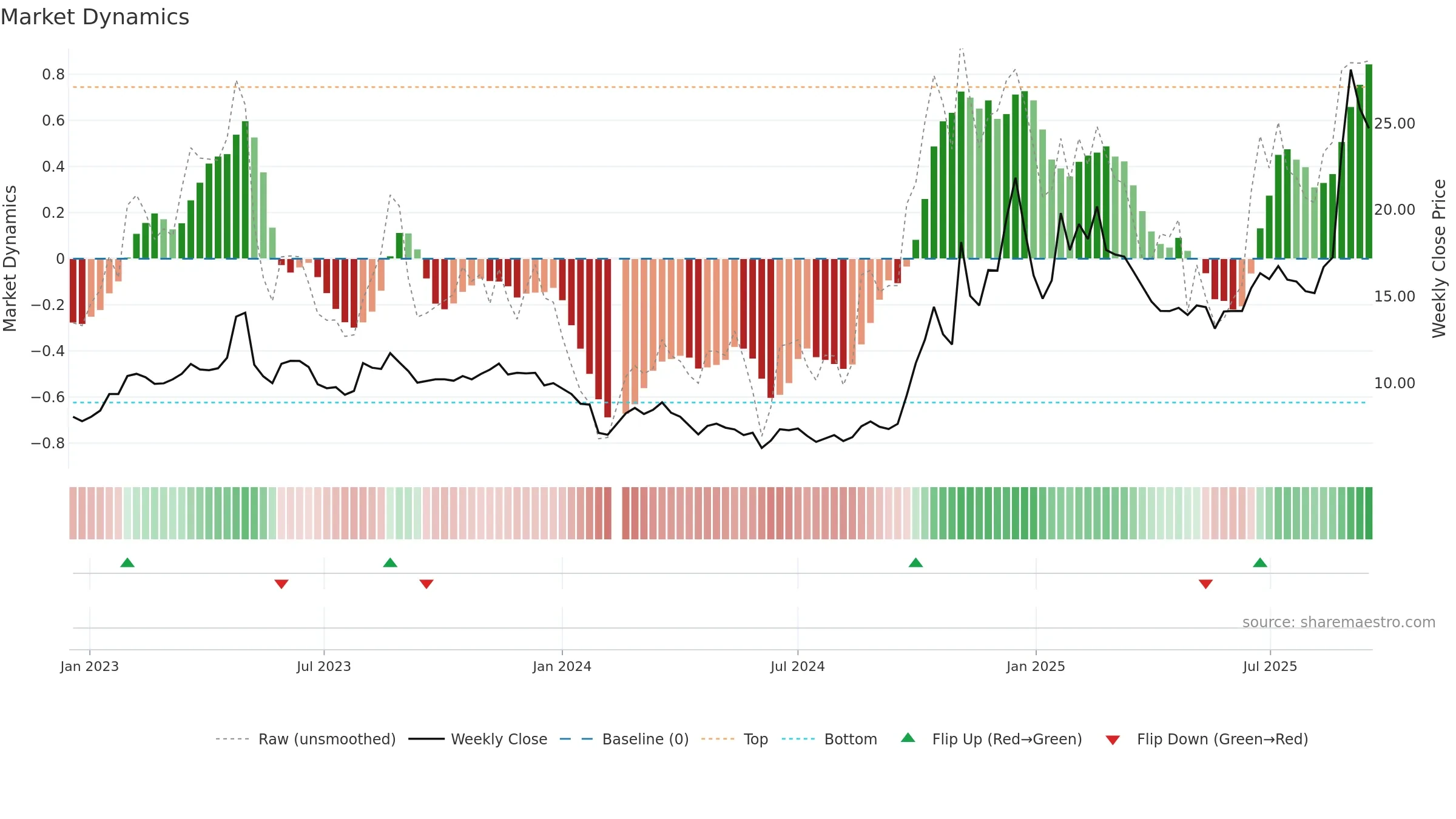Select the flip-up marker near July 2025
Viewport: 1456px width, 819px height.
click(x=1260, y=562)
